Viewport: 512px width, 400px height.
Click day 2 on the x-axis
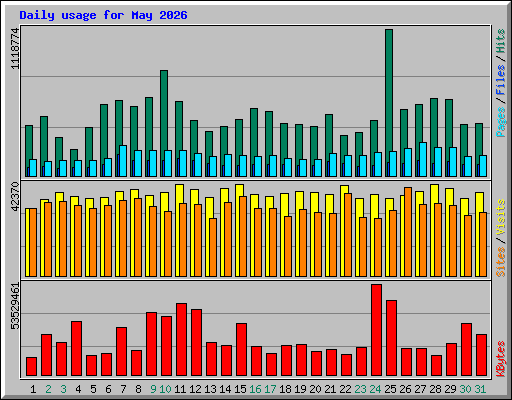coord(48,389)
